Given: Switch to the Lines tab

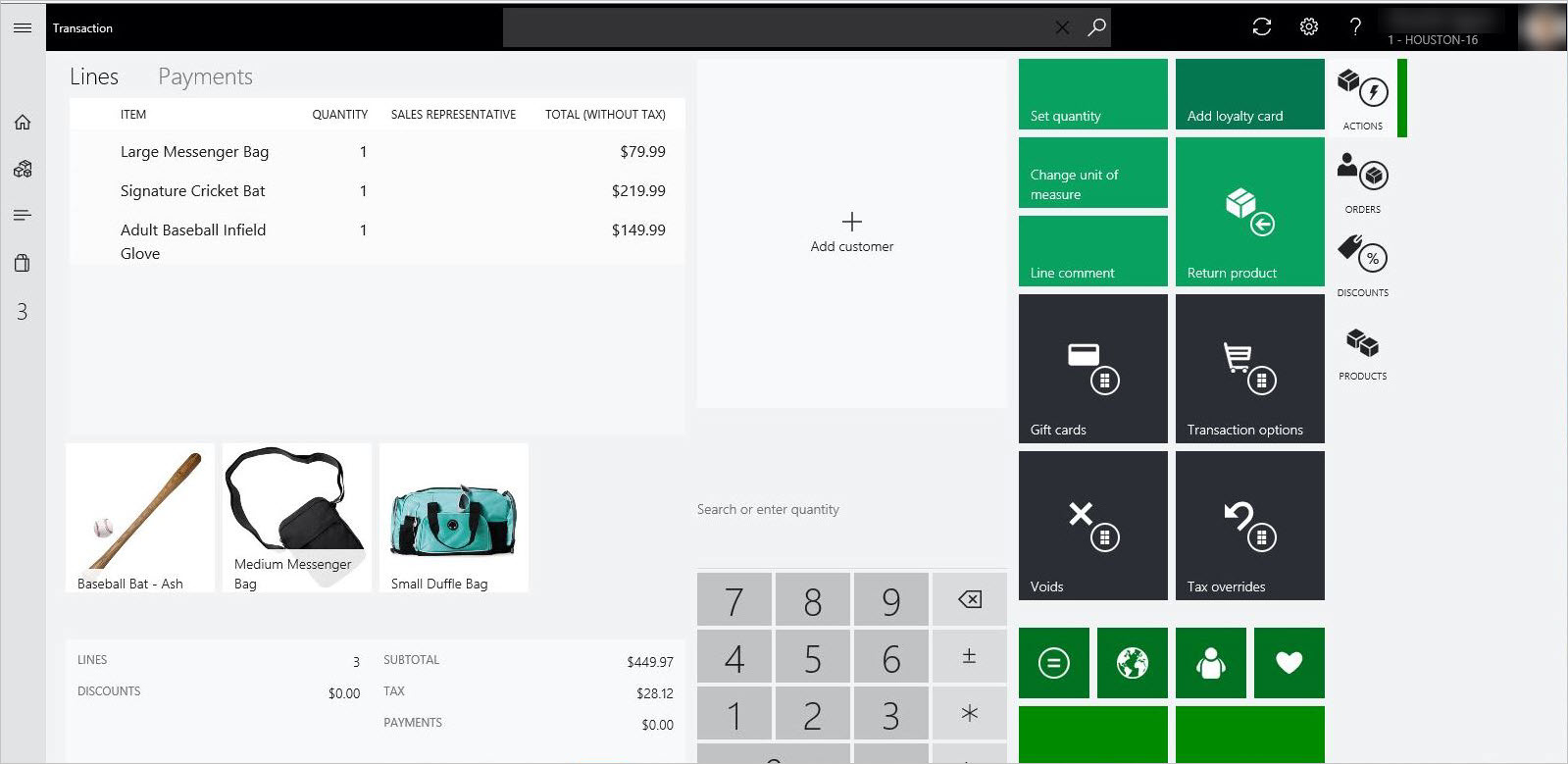Looking at the screenshot, I should pos(94,76).
